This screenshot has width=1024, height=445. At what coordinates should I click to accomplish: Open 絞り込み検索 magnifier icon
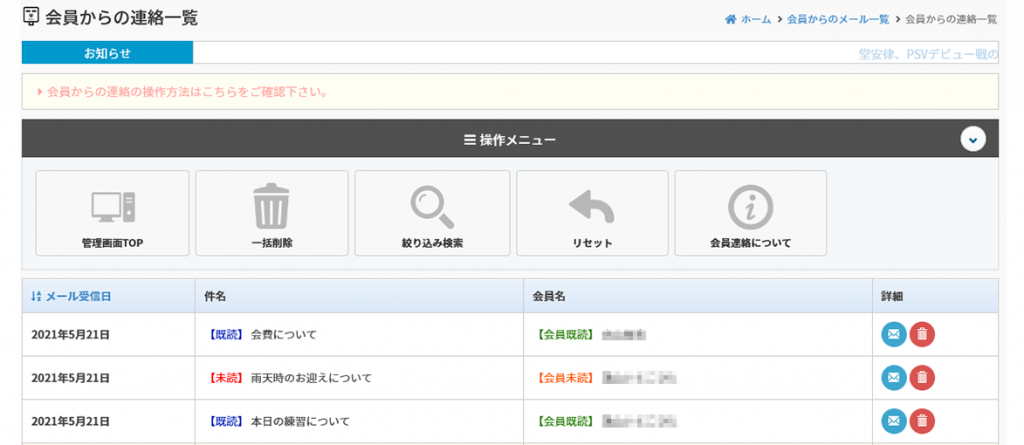432,207
